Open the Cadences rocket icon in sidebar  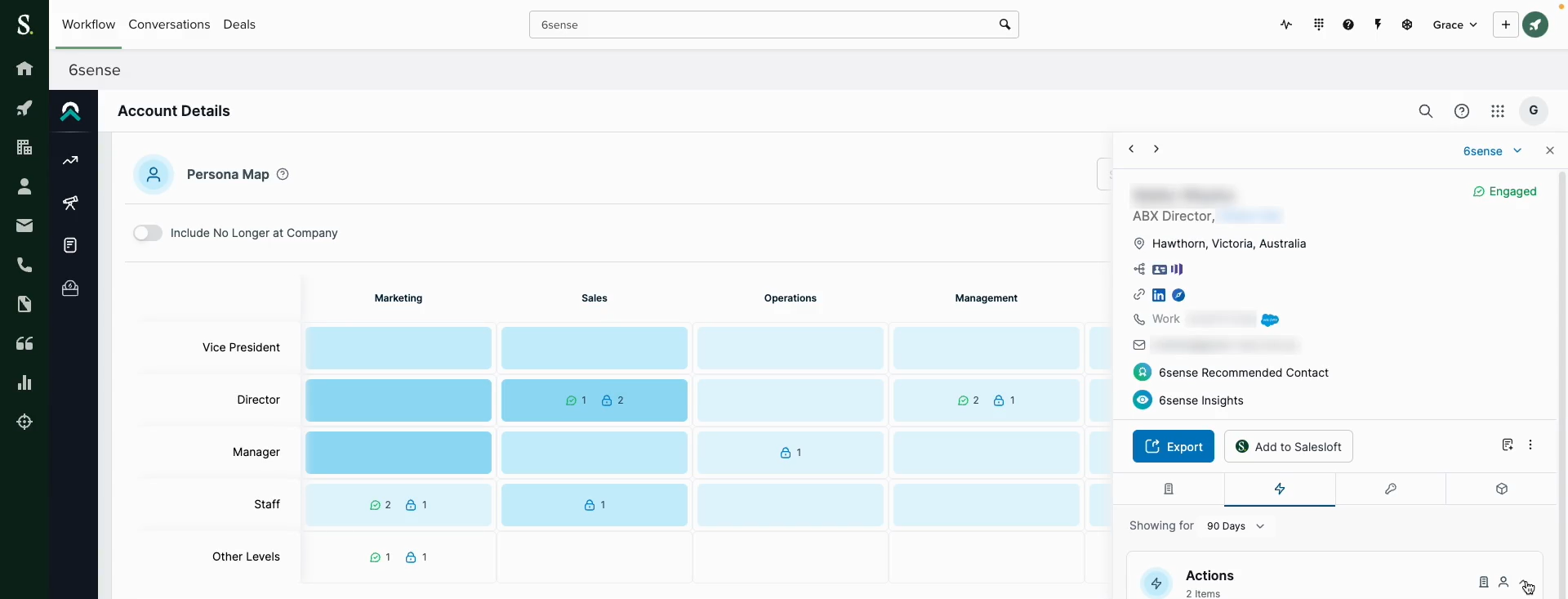pos(24,108)
